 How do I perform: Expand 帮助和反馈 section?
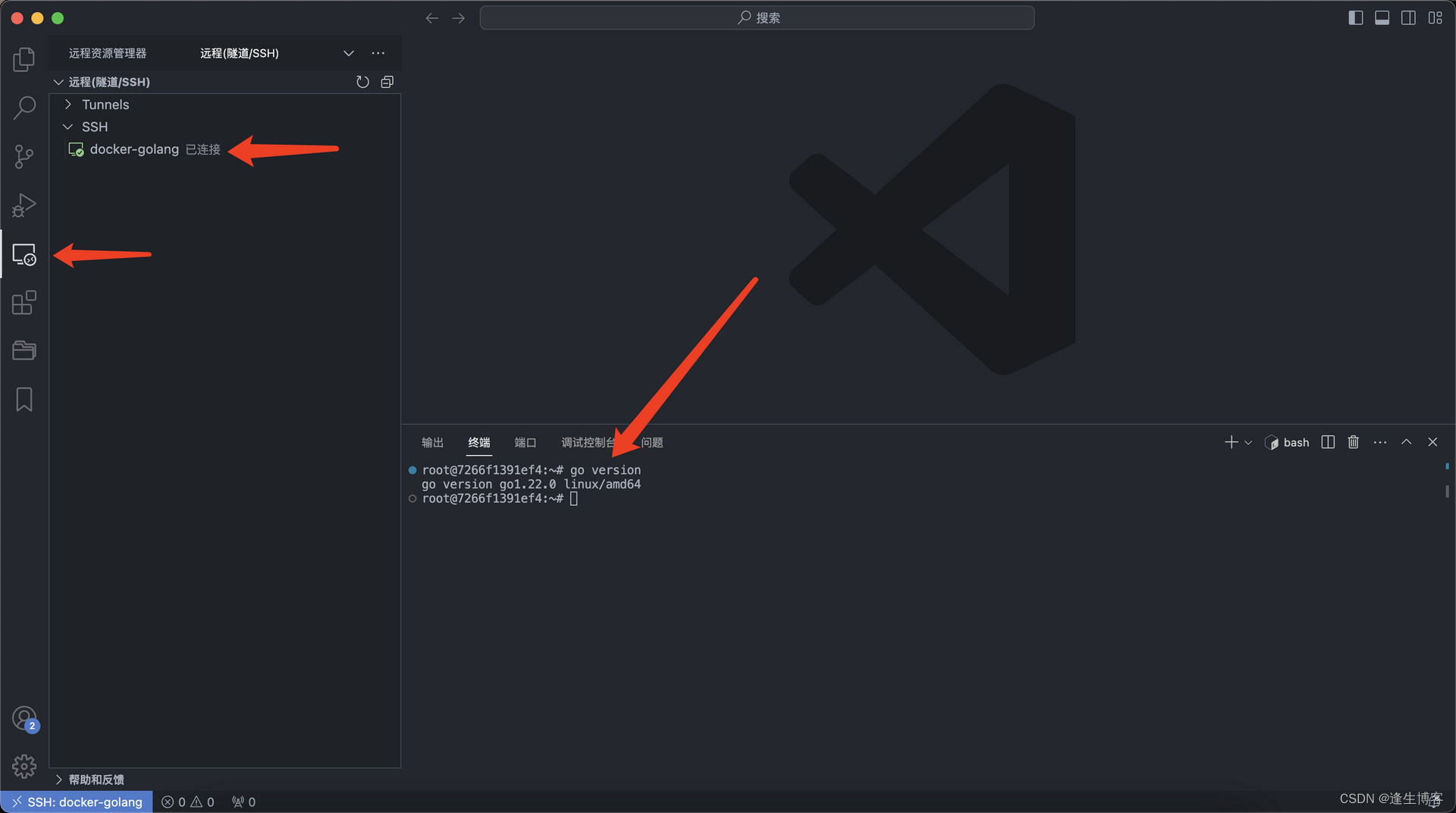225,780
